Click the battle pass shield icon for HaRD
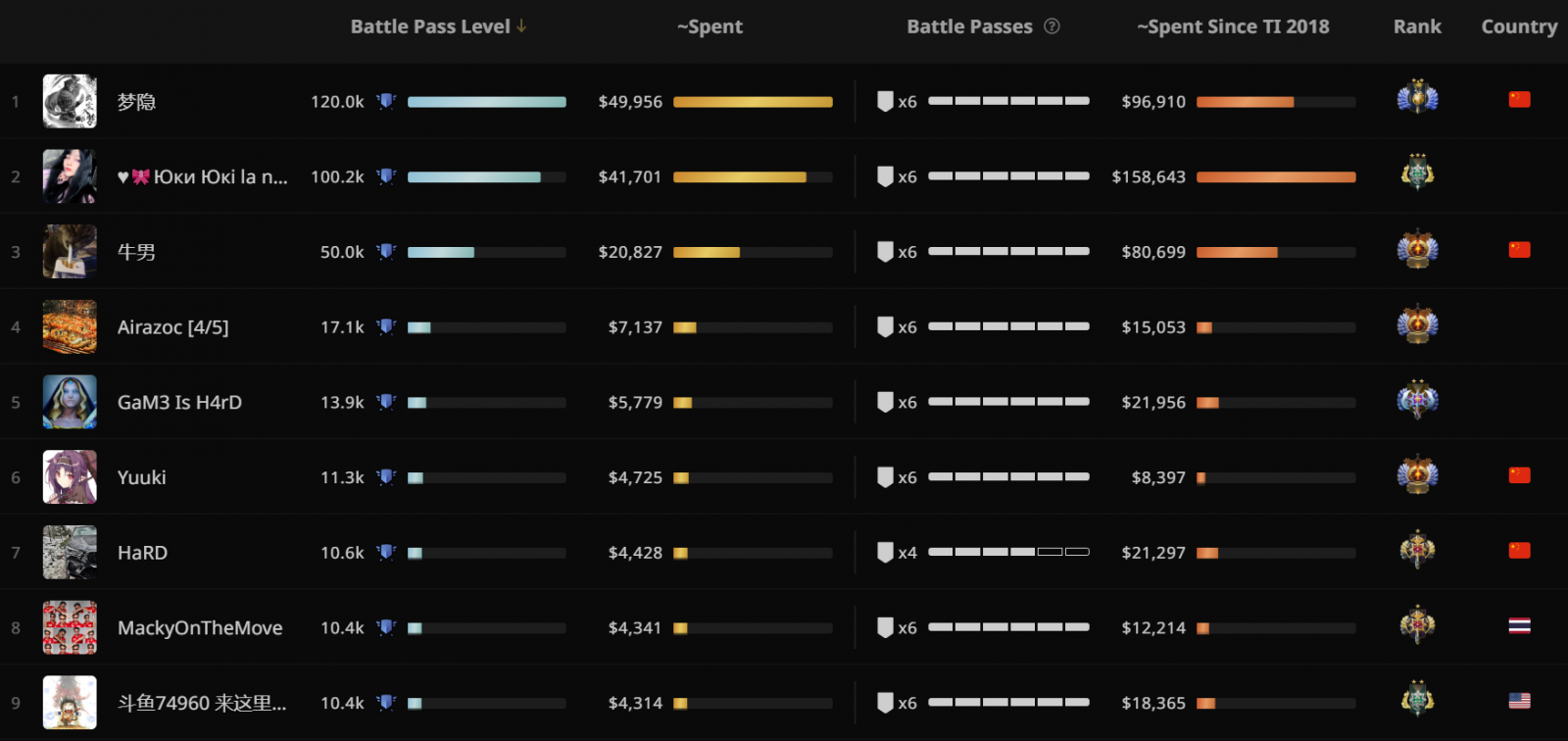The height and width of the screenshot is (741, 1568). point(885,553)
